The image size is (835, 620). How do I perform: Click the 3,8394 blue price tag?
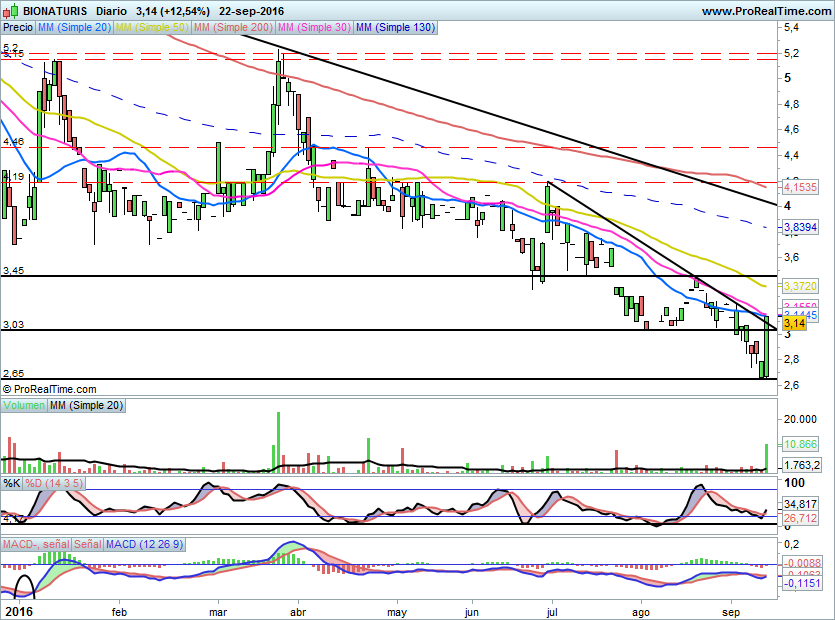[x=798, y=228]
